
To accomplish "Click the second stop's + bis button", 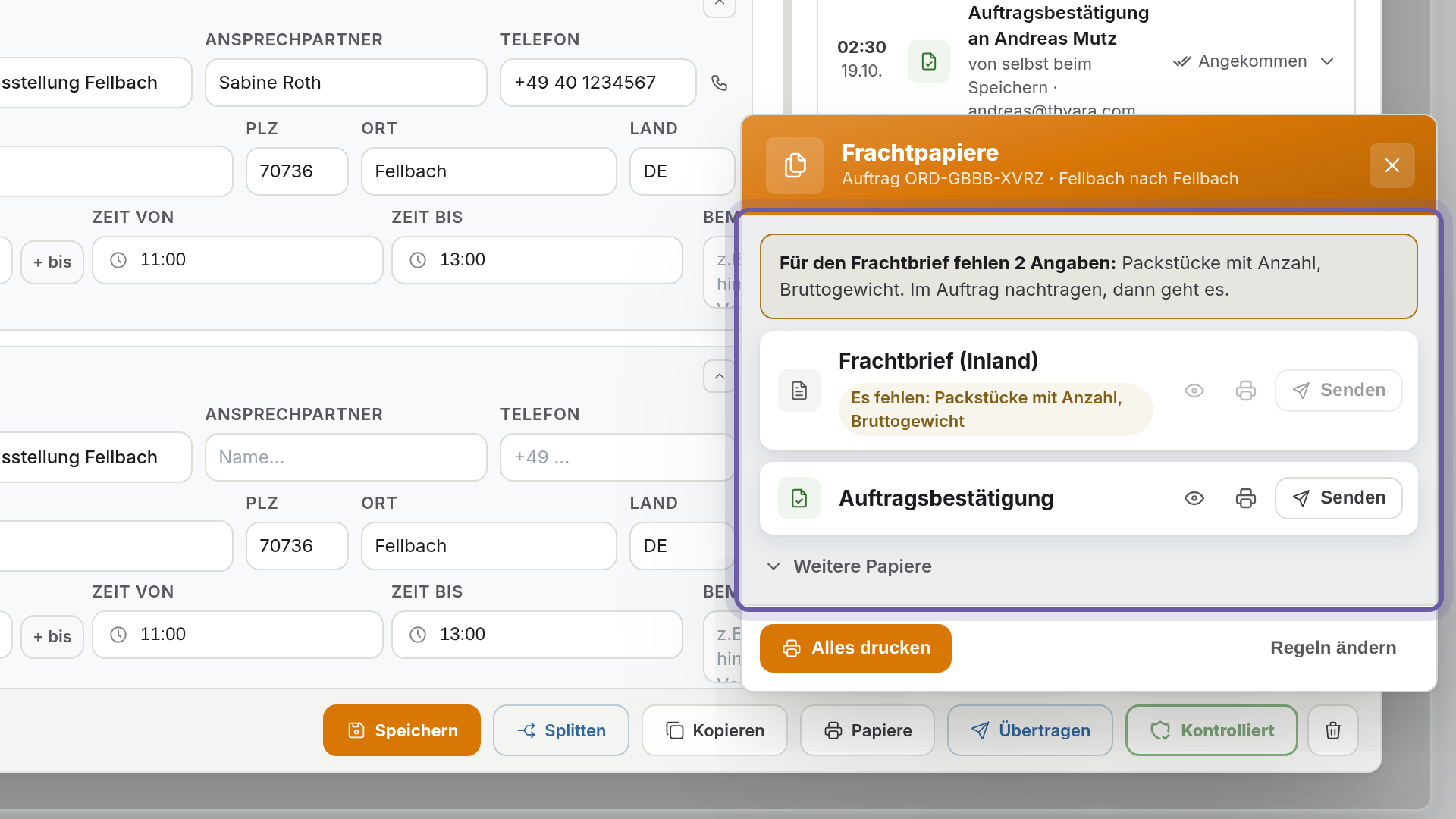I will 52,637.
